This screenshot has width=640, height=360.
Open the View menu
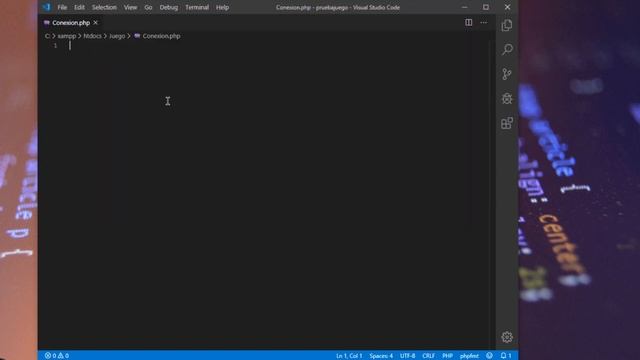coord(131,7)
